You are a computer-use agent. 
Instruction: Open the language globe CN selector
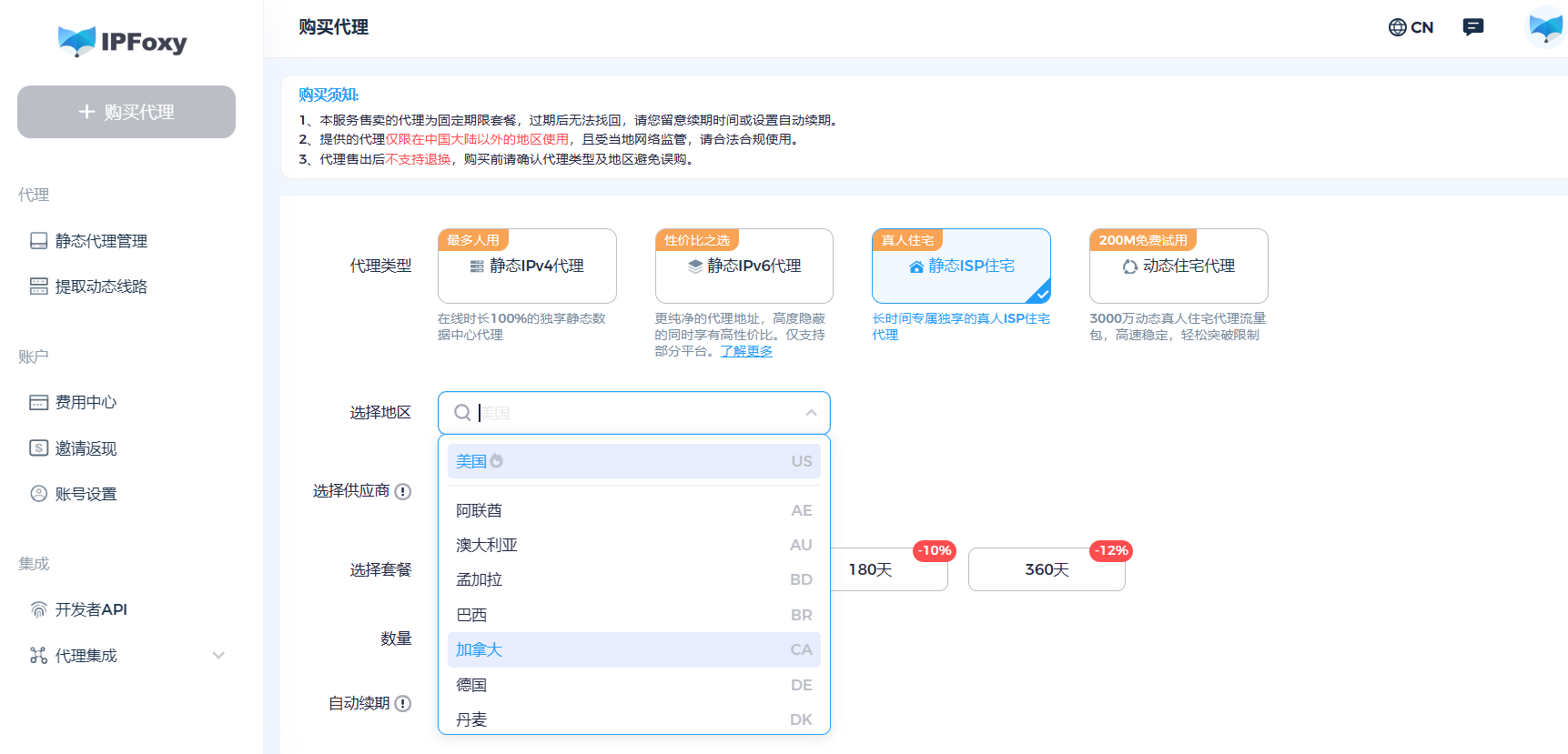coord(1411,27)
